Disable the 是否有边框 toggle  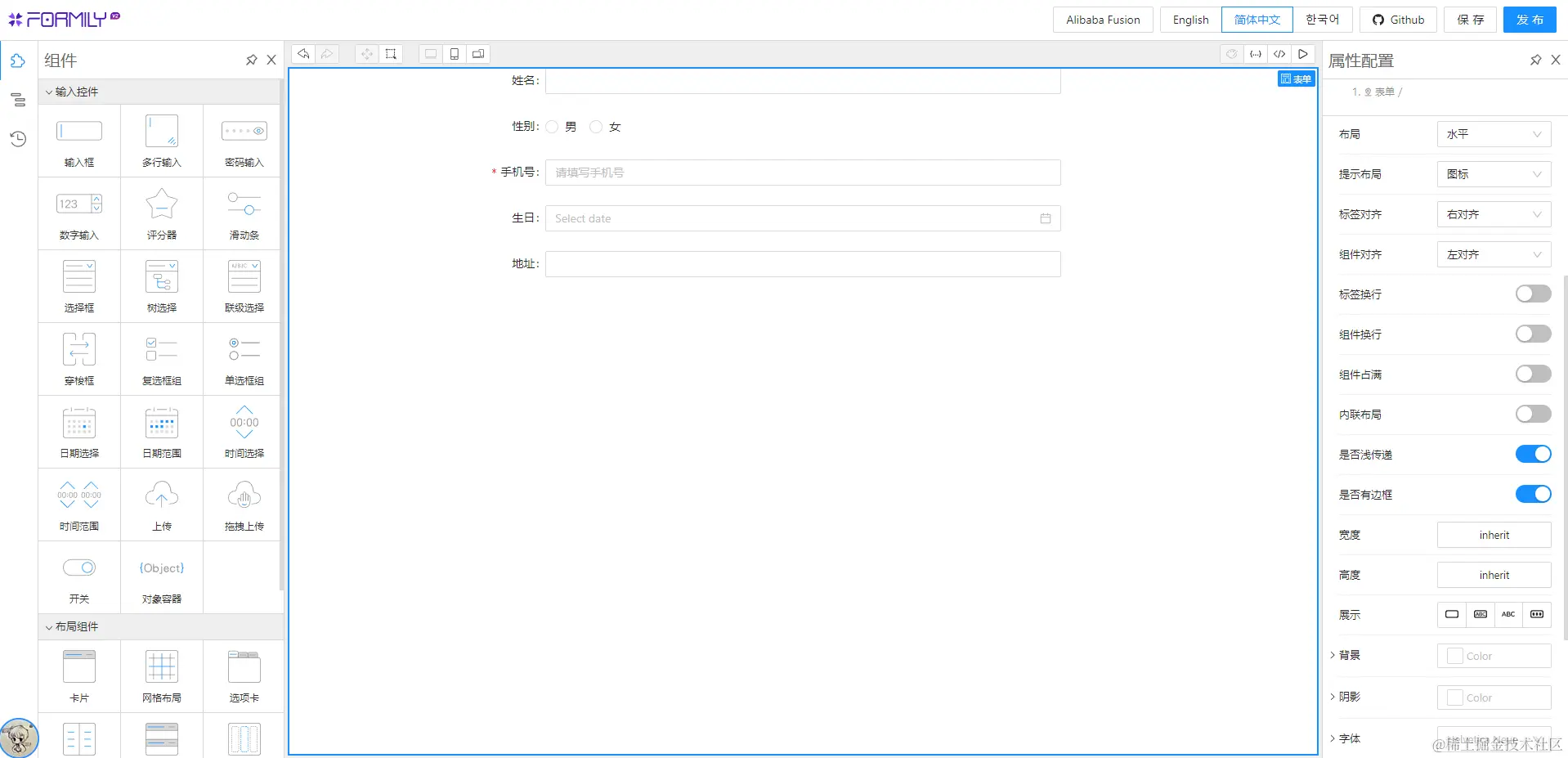pos(1532,494)
